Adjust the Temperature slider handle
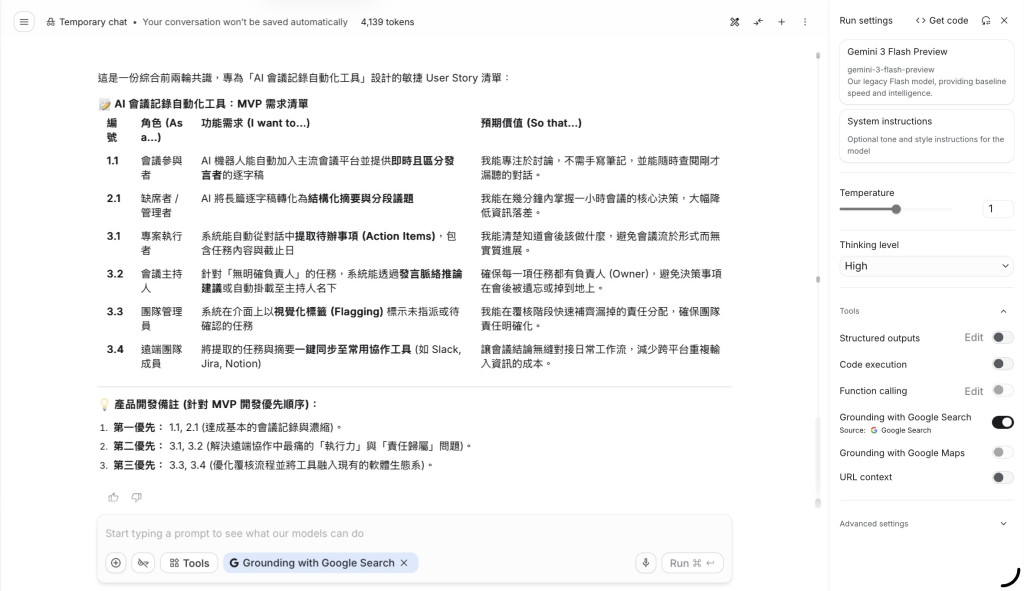Screen dimensions: 1024x591 pyautogui.click(x=896, y=209)
